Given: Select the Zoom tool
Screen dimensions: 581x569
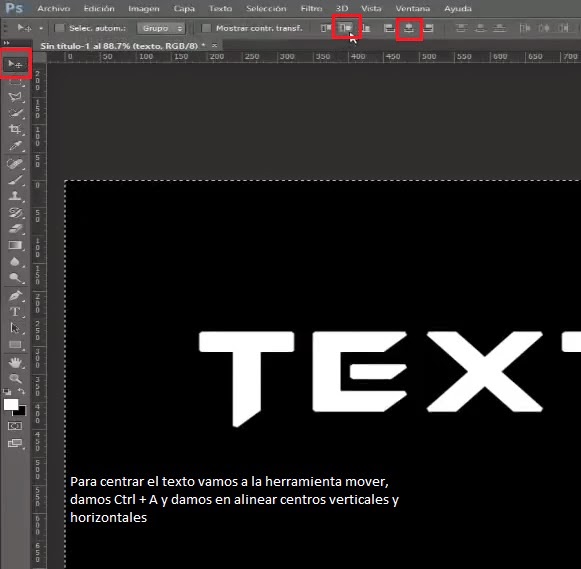Looking at the screenshot, I should (15, 379).
